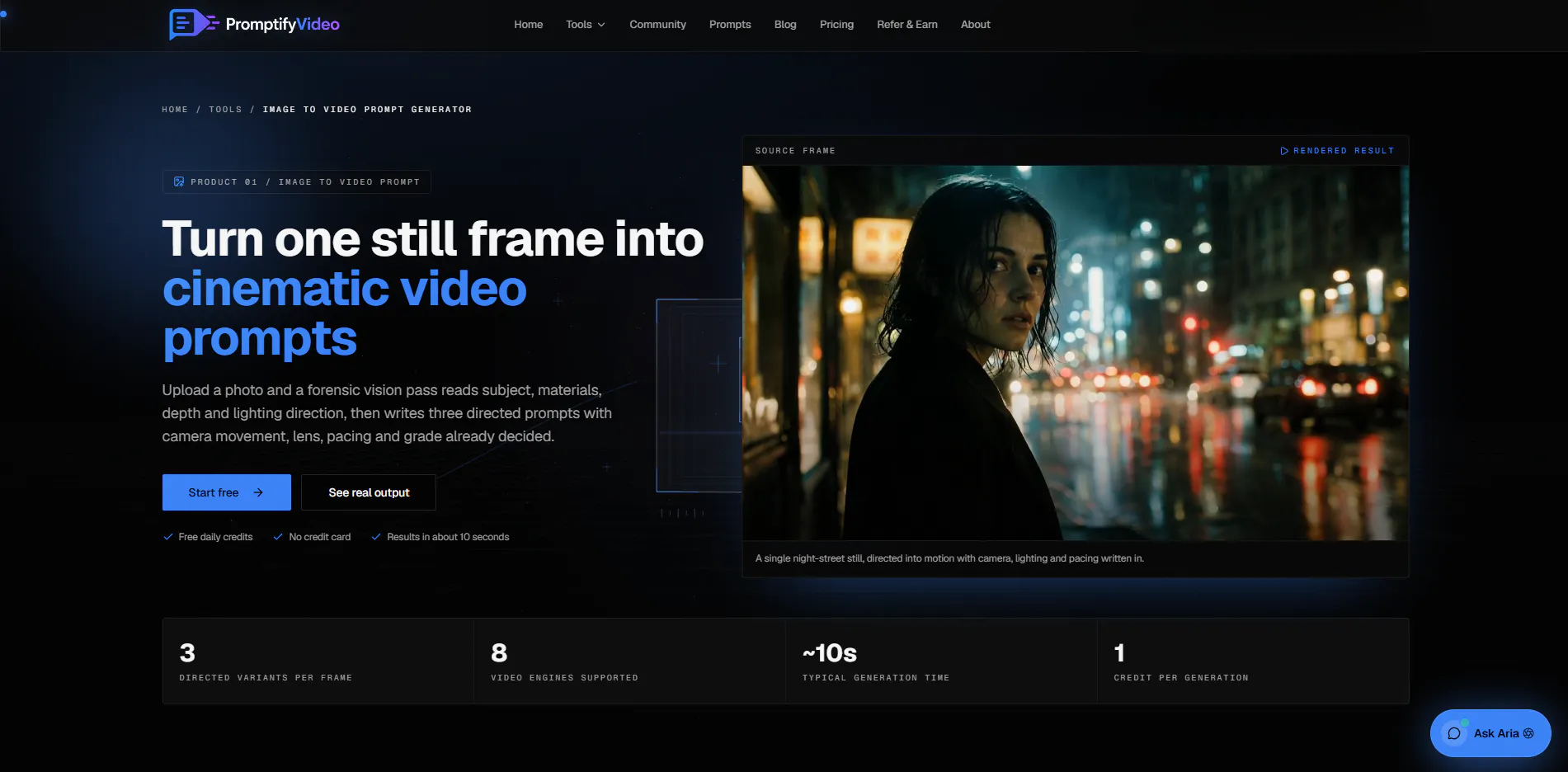Open the Prompts nav item

coord(730,25)
